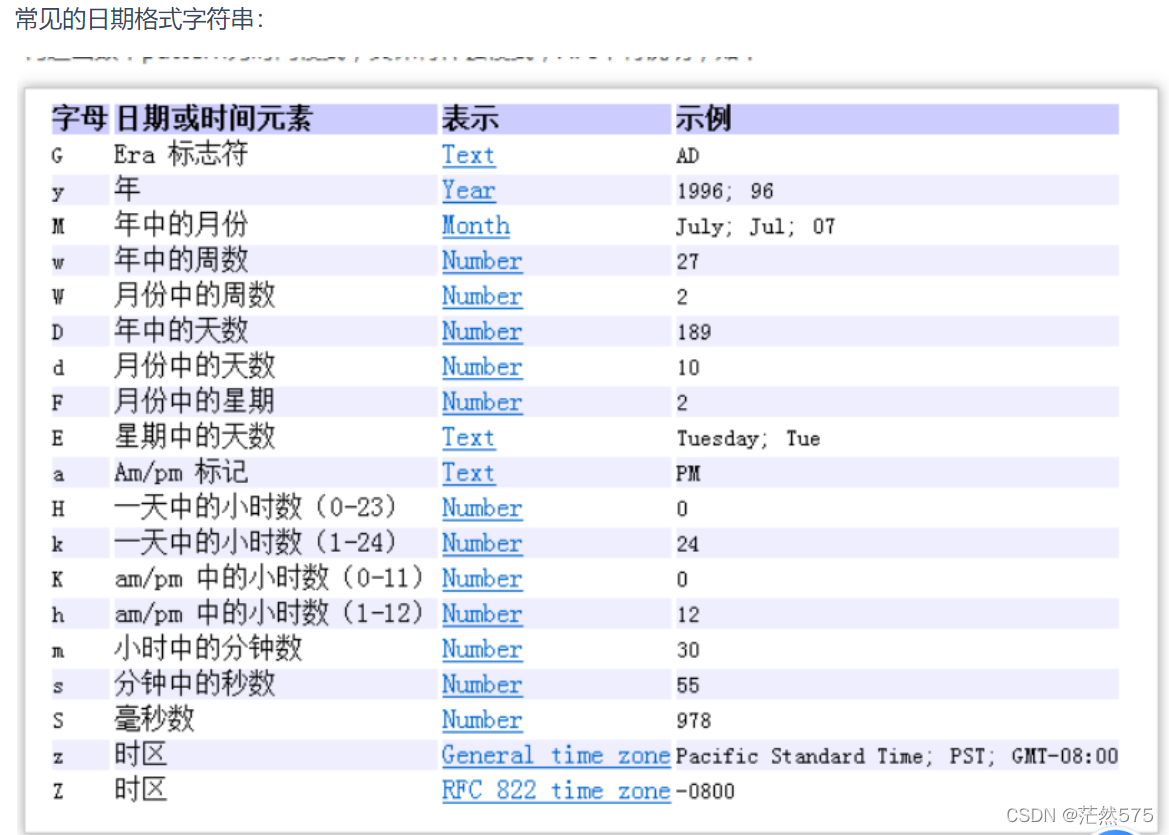The image size is (1169, 835).
Task: Open the Text link in the Era row
Action: pyautogui.click(x=468, y=155)
